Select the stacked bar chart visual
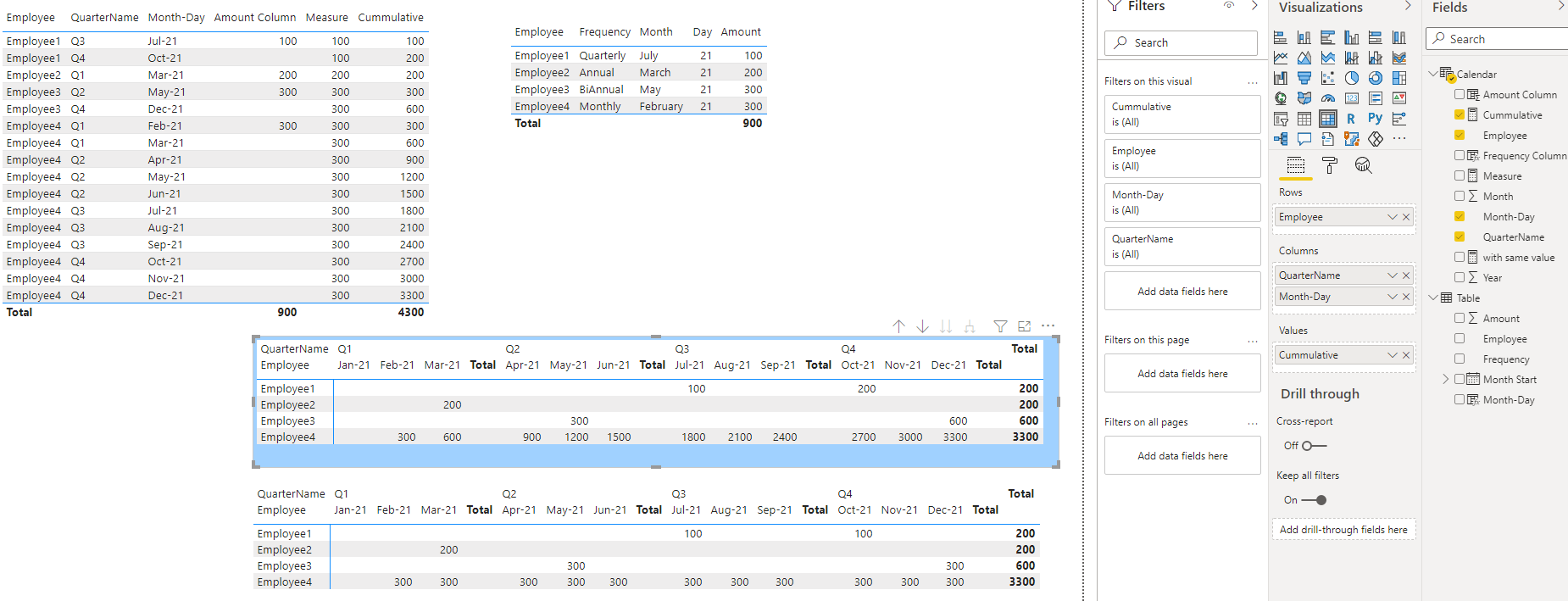Image resolution: width=1568 pixels, height=601 pixels. 1281,37
